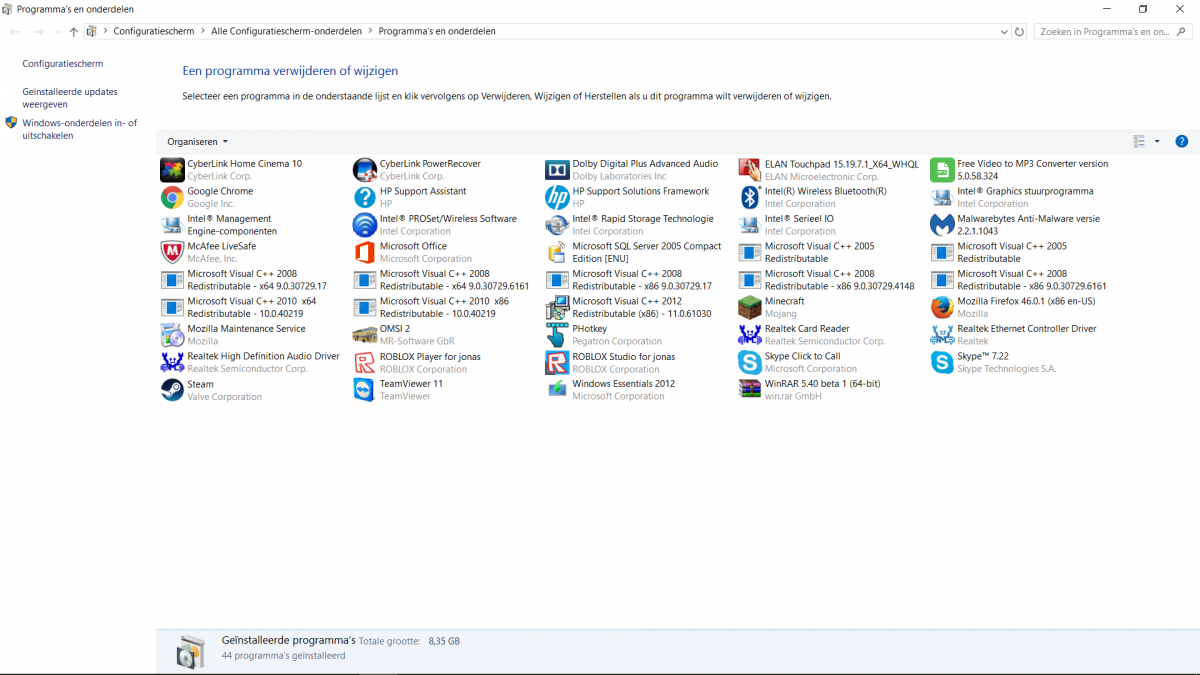Click the Configuratiescherm breadcrumb in address bar
Viewport: 1200px width, 675px height.
pos(154,31)
